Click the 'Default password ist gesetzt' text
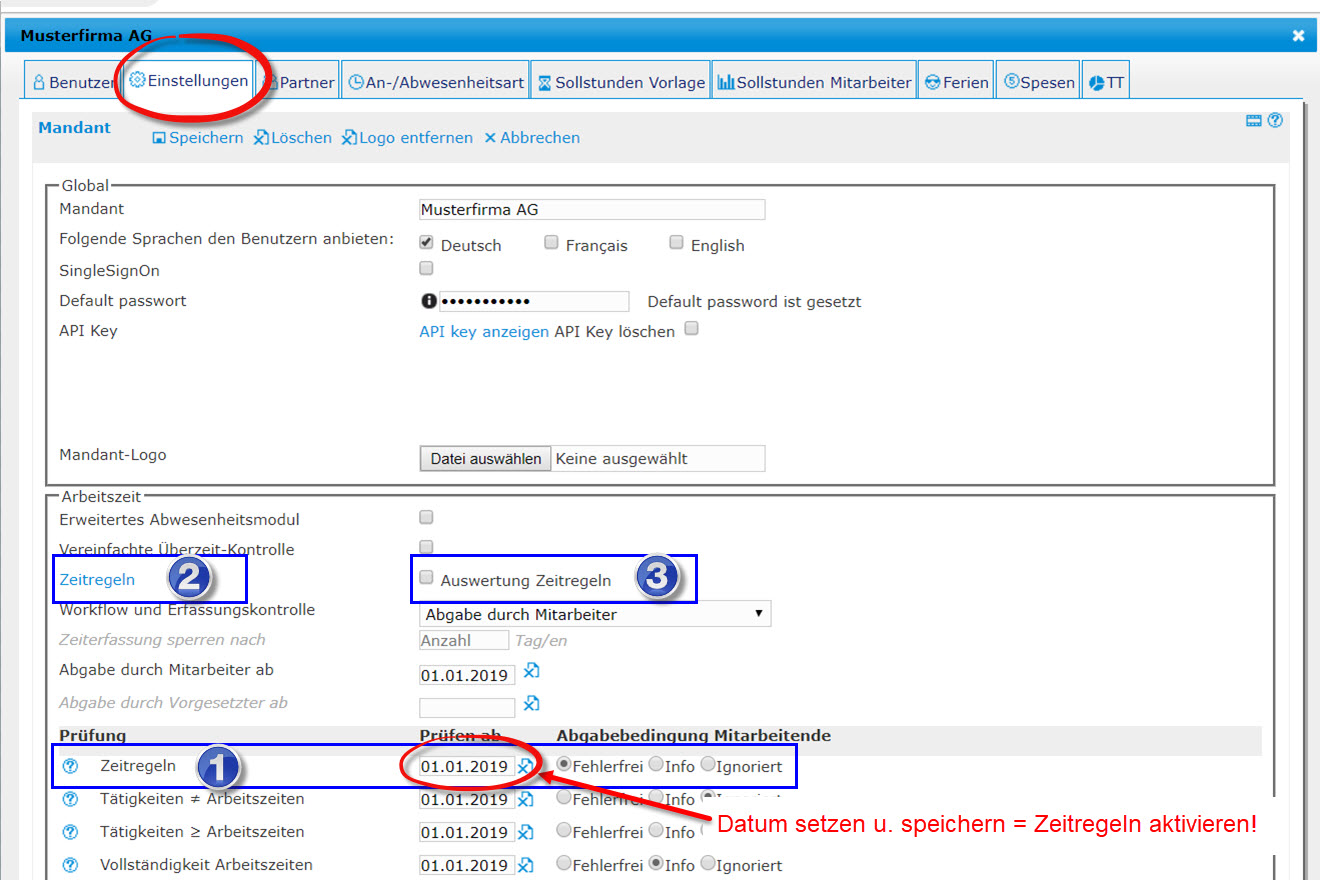This screenshot has width=1320, height=880. click(754, 302)
